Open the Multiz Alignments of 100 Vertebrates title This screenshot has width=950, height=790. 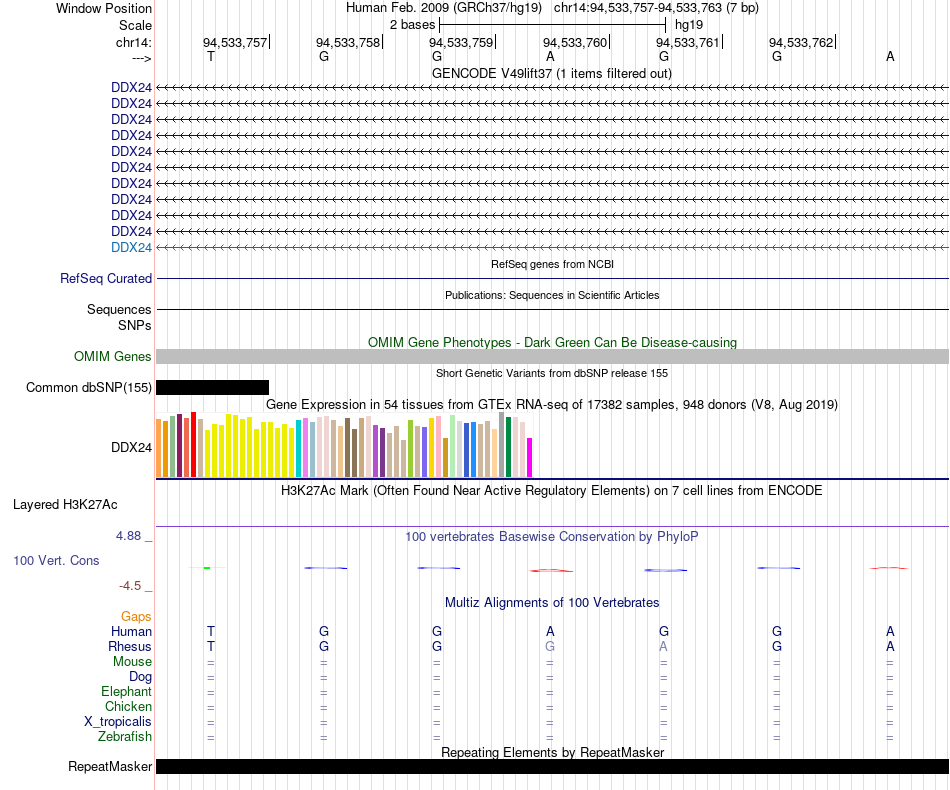coord(552,602)
